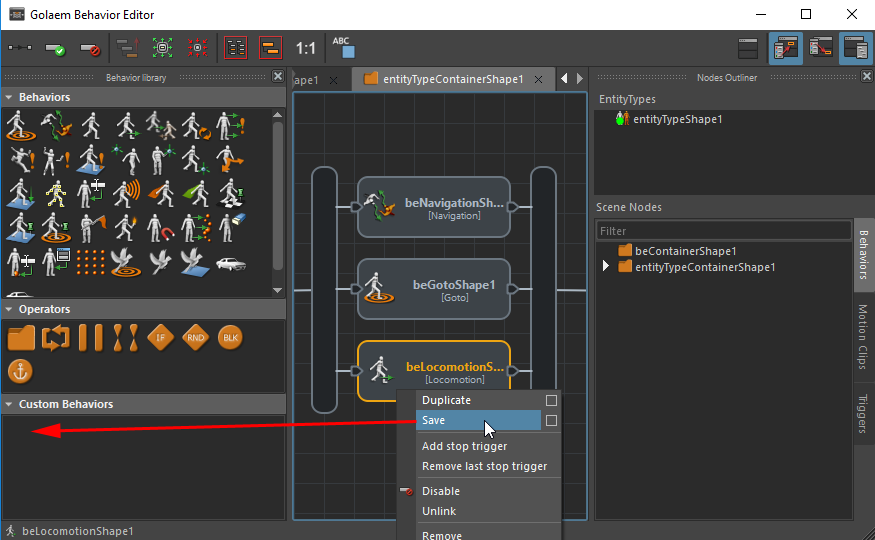
Task: Switch to the entityTypeContainerShape1 tab
Action: pos(453,80)
